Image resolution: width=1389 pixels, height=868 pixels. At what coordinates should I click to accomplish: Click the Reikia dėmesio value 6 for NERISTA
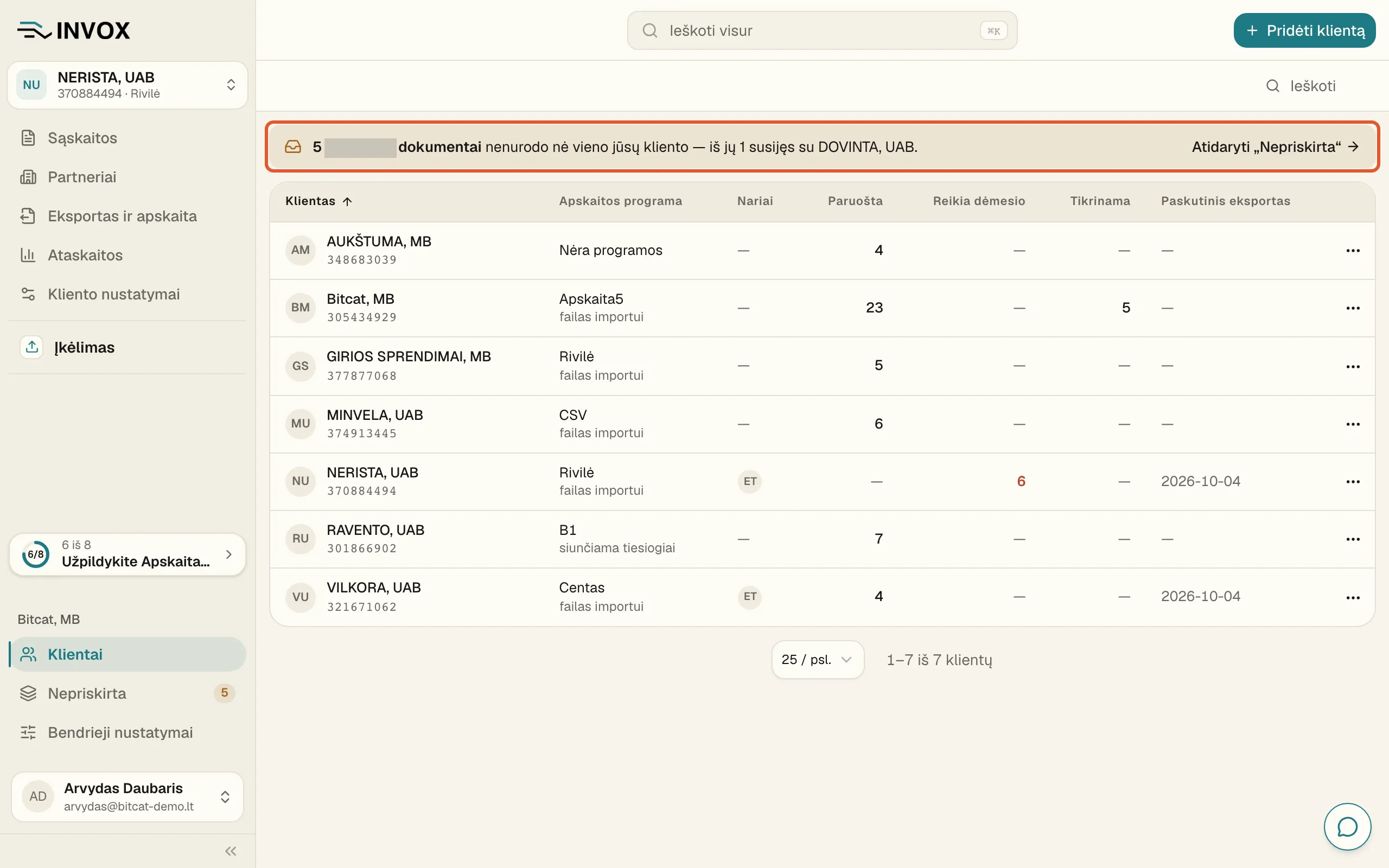[1021, 481]
